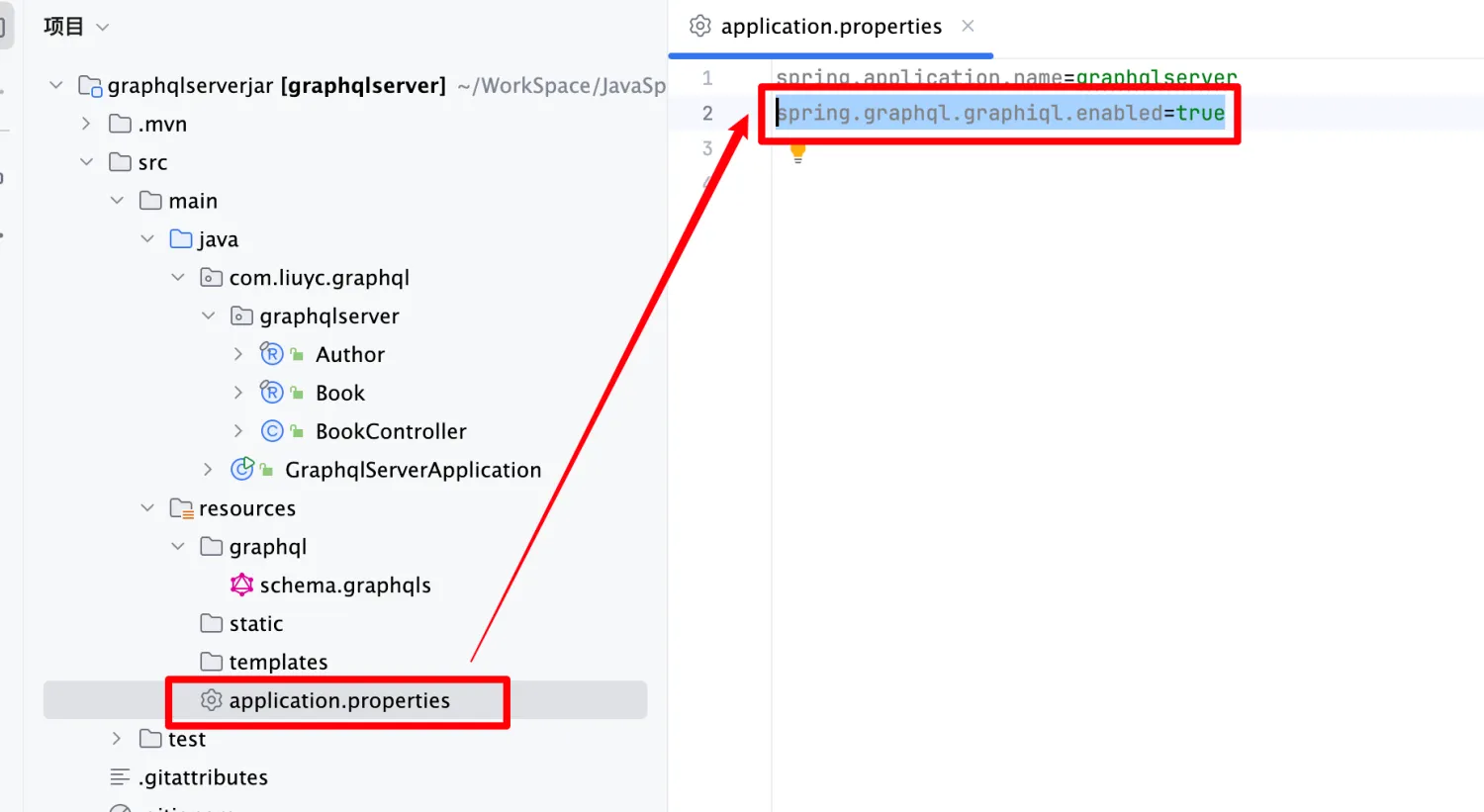The image size is (1484, 812).
Task: Collapse the com.liuyc.graphql package
Action: point(178,277)
